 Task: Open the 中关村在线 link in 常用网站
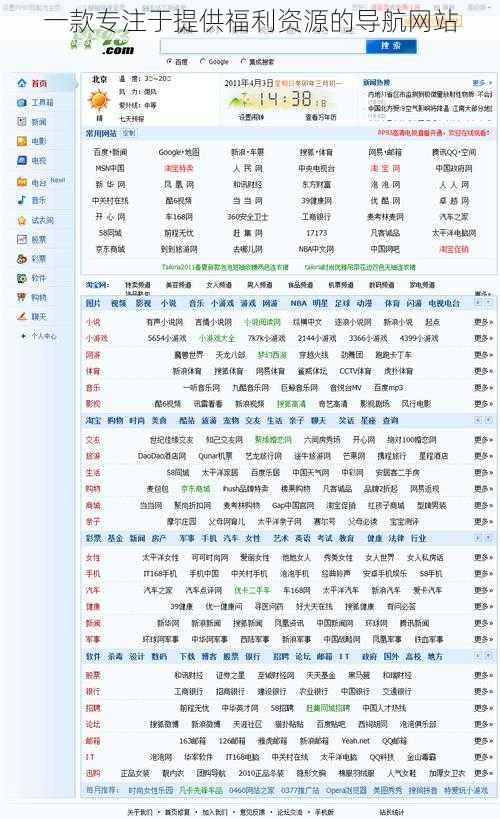[x=110, y=201]
